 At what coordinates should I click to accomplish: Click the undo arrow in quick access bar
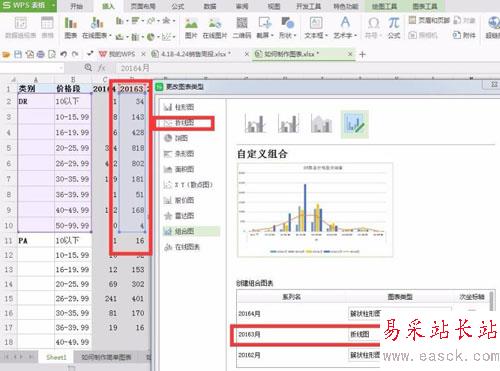[x=64, y=54]
